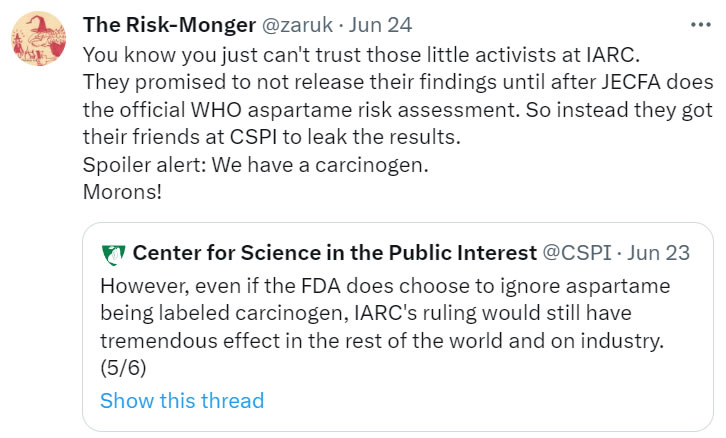The image size is (726, 438).
Task: Click the line starting 'You know you just'
Action: point(303,53)
